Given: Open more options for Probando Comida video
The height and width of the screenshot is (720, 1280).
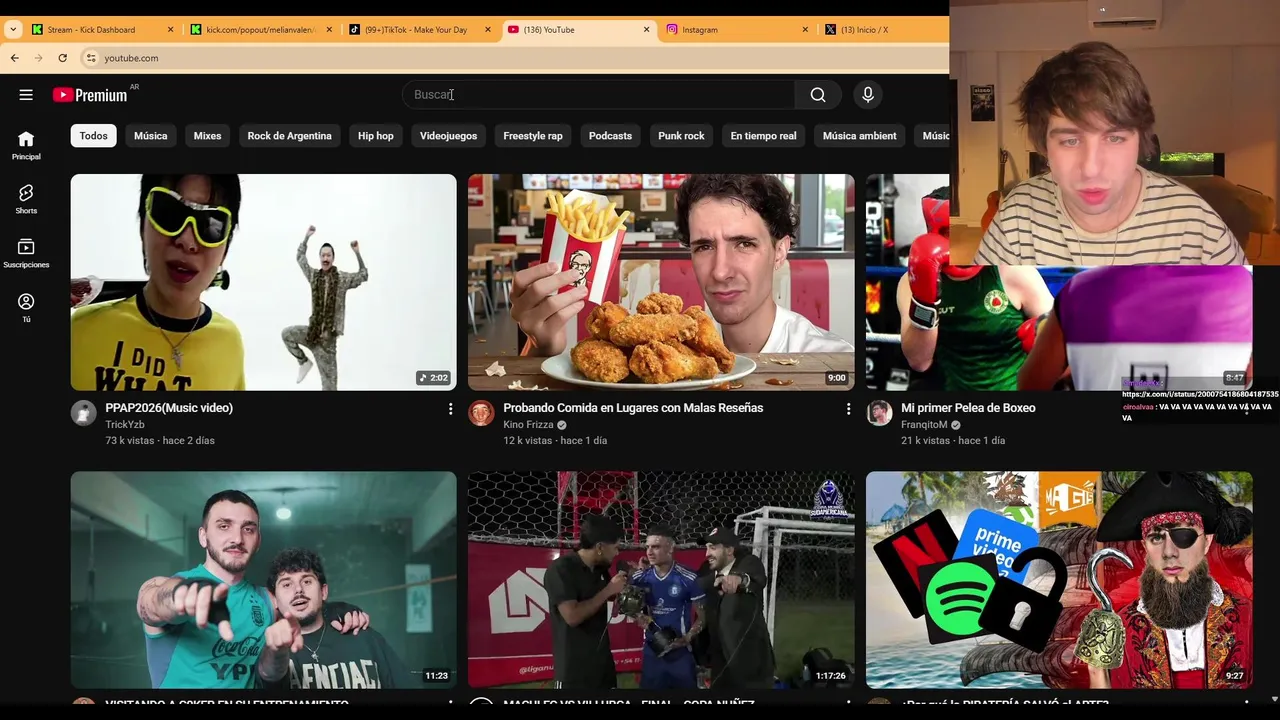Looking at the screenshot, I should (x=848, y=409).
